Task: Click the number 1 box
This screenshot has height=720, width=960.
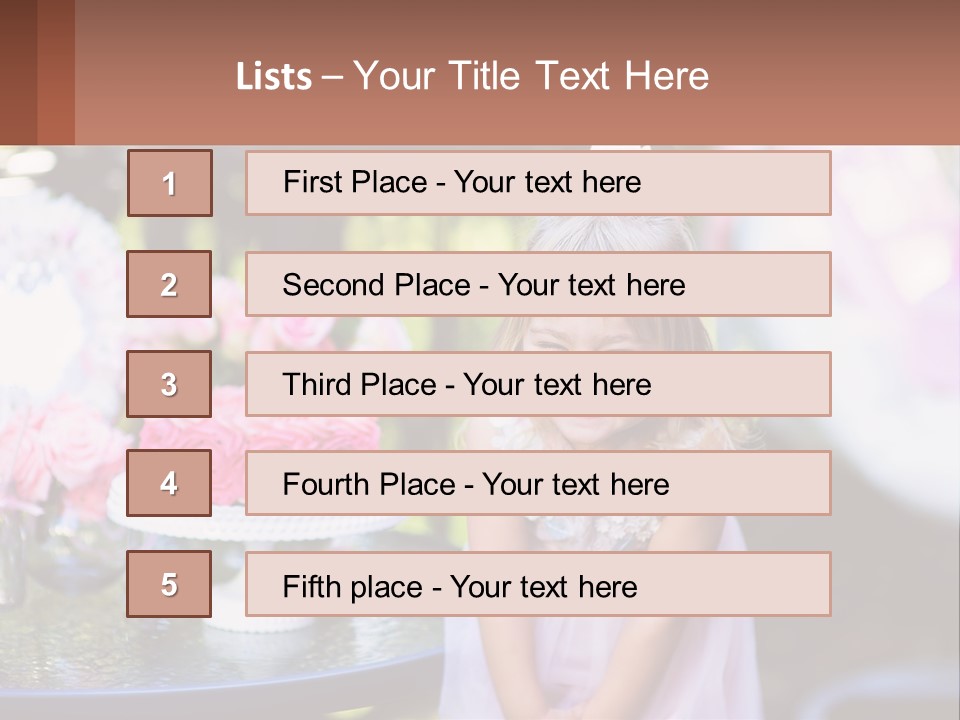Action: pos(170,183)
